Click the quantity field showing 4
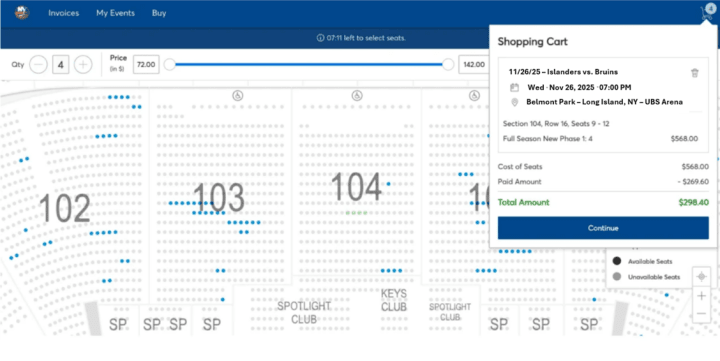Screen dimensions: 720x361 pos(61,65)
